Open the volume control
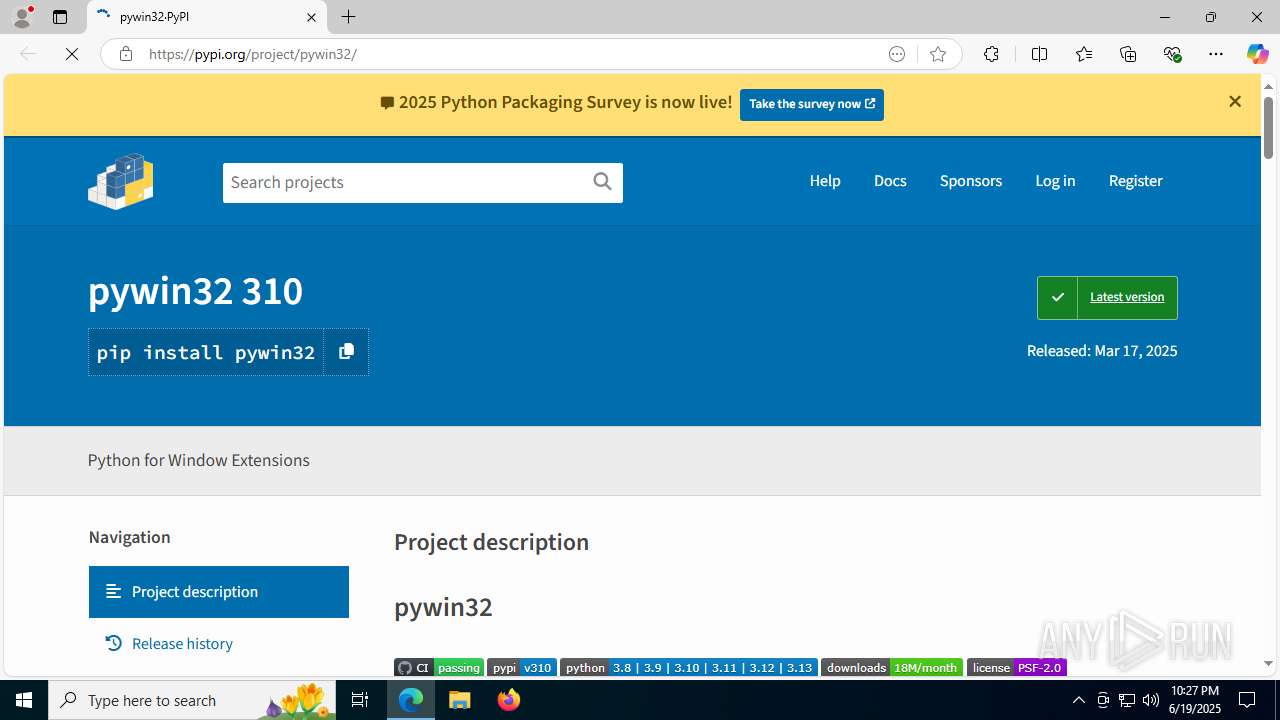 click(1150, 700)
